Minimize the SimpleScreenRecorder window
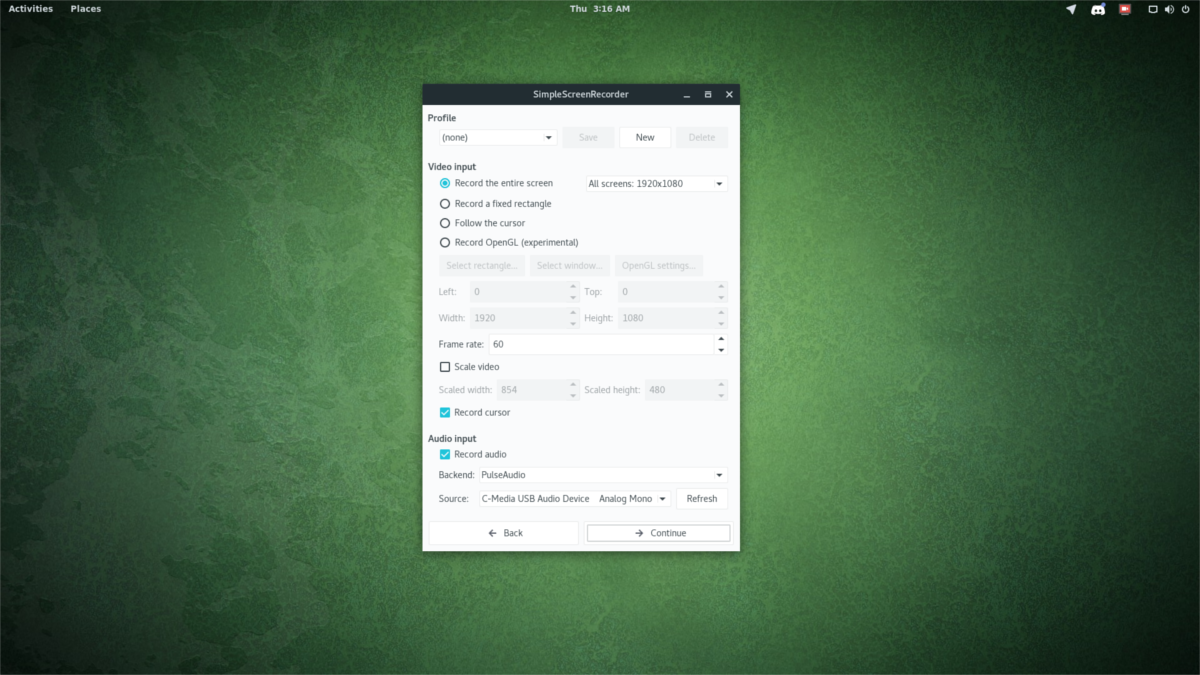Viewport: 1200px width, 675px height. coord(687,95)
